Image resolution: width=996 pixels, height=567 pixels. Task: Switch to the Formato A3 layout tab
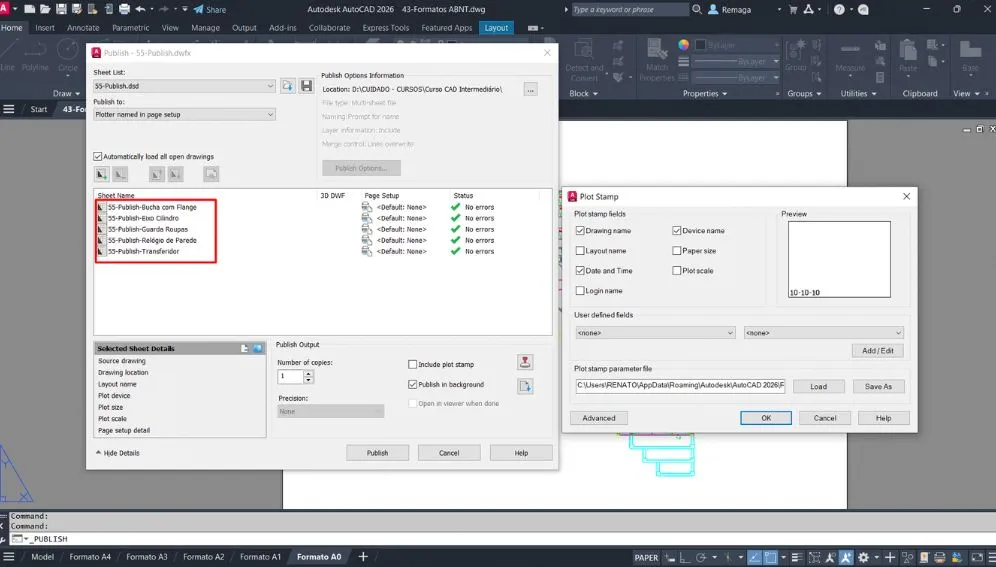147,556
